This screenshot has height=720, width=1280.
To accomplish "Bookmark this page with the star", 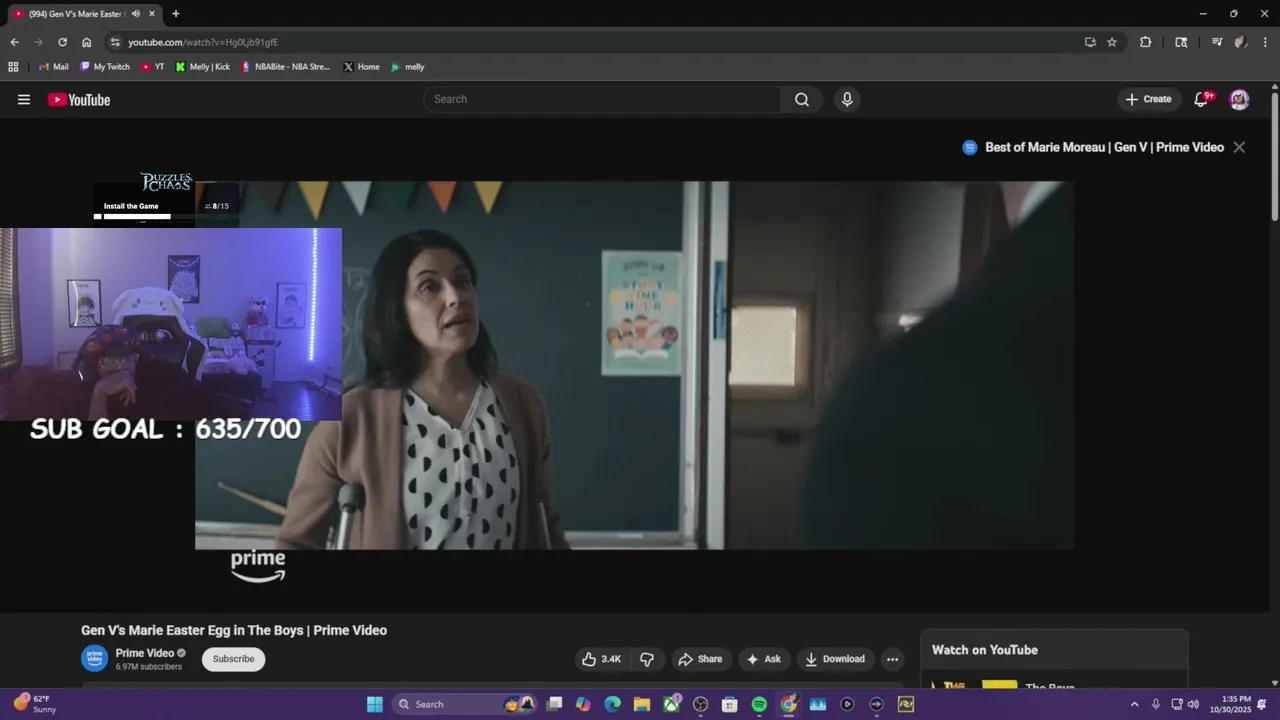I will click(1112, 42).
